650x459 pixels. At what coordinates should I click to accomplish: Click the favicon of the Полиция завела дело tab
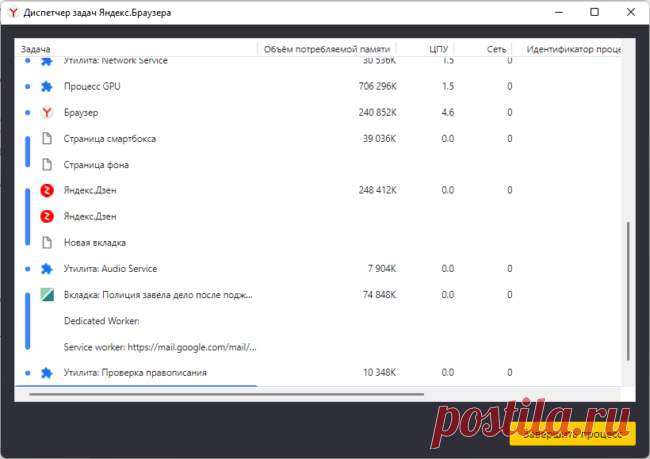(47, 294)
